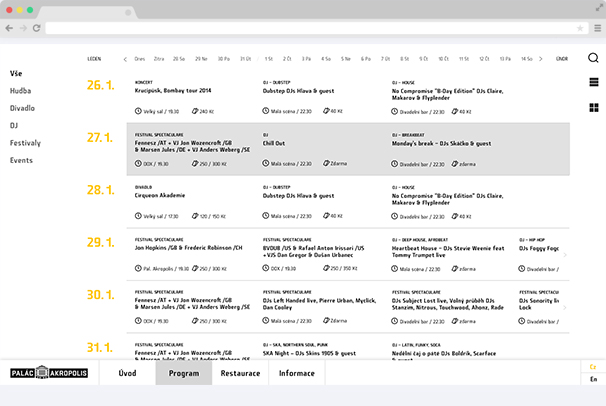Open Cirqueon Akademie event
This screenshot has height=406, width=606.
(161, 196)
